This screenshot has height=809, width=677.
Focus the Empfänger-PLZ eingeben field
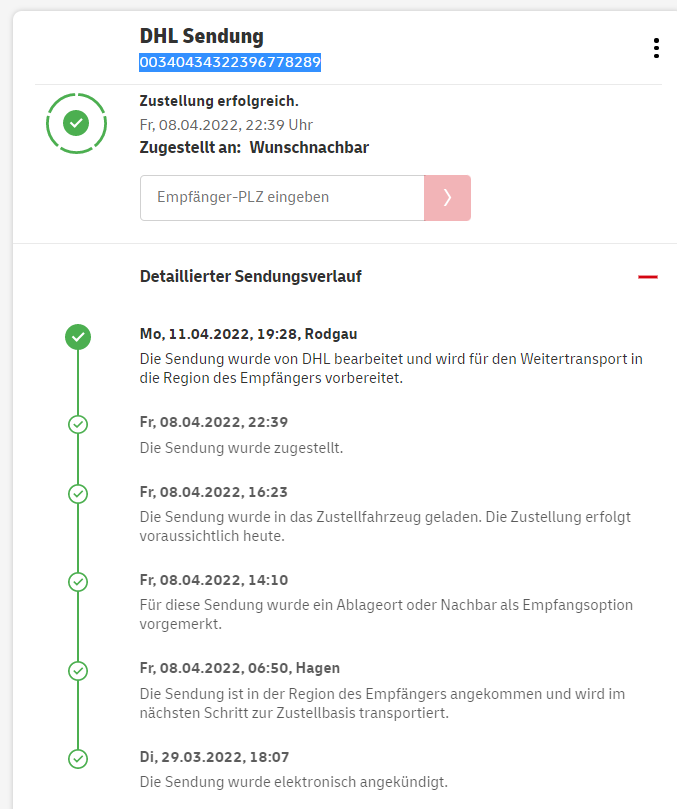282,198
